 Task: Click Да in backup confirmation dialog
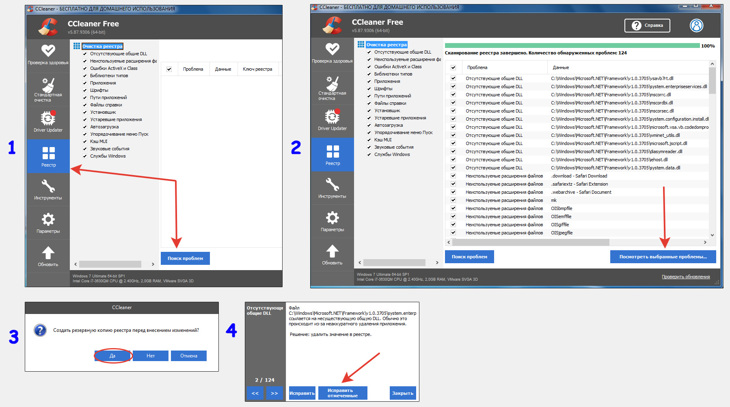click(x=113, y=355)
